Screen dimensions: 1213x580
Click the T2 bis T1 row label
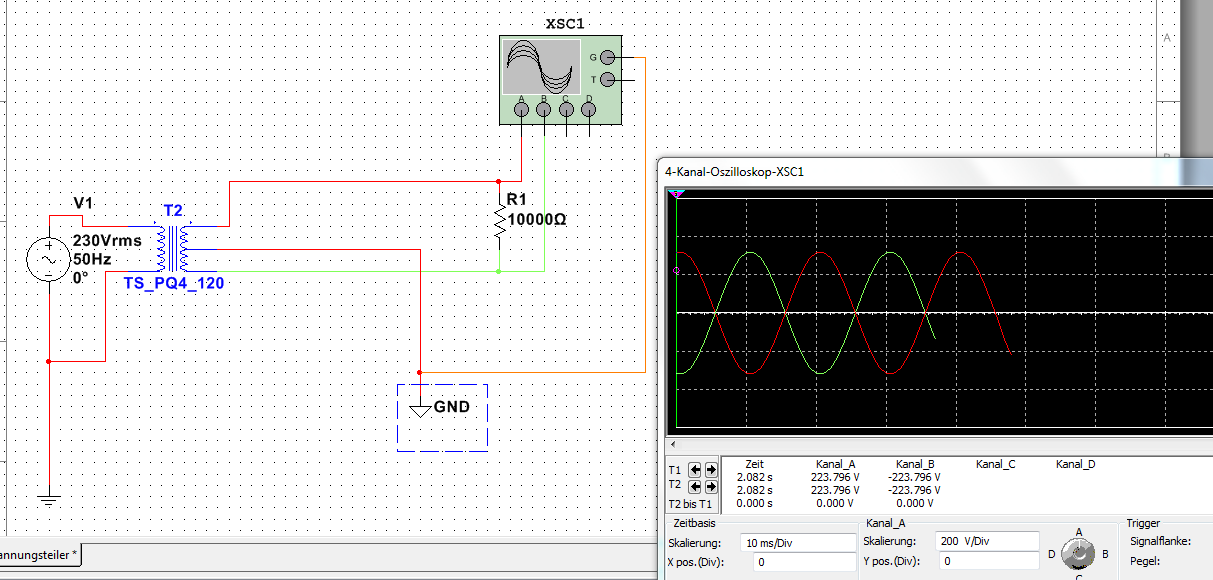[x=689, y=503]
